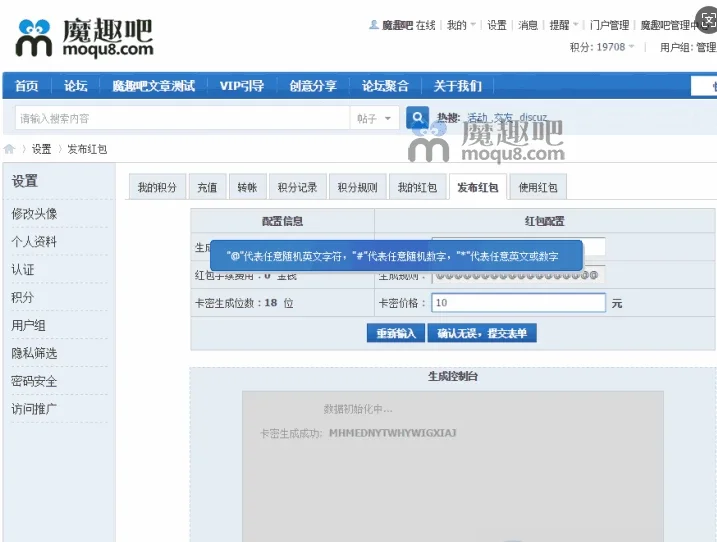The width and height of the screenshot is (717, 542).
Task: Click 确认无误,提交表单 submit button
Action: 482,333
